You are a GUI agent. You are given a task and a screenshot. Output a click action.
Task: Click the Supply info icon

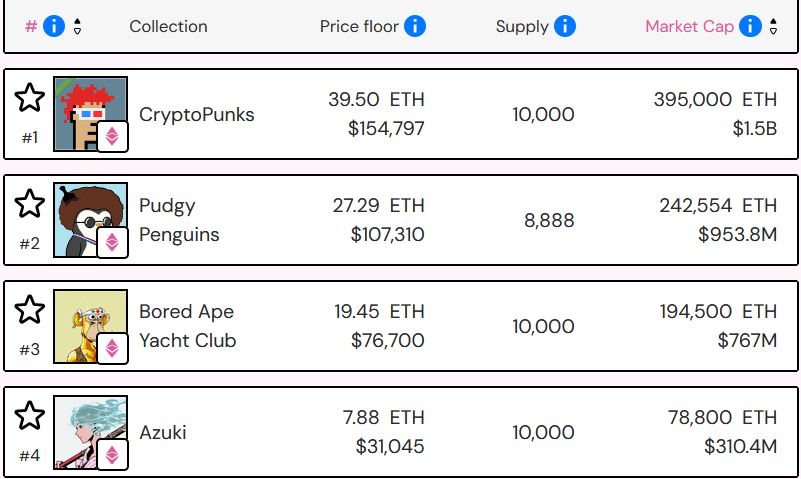tap(564, 26)
